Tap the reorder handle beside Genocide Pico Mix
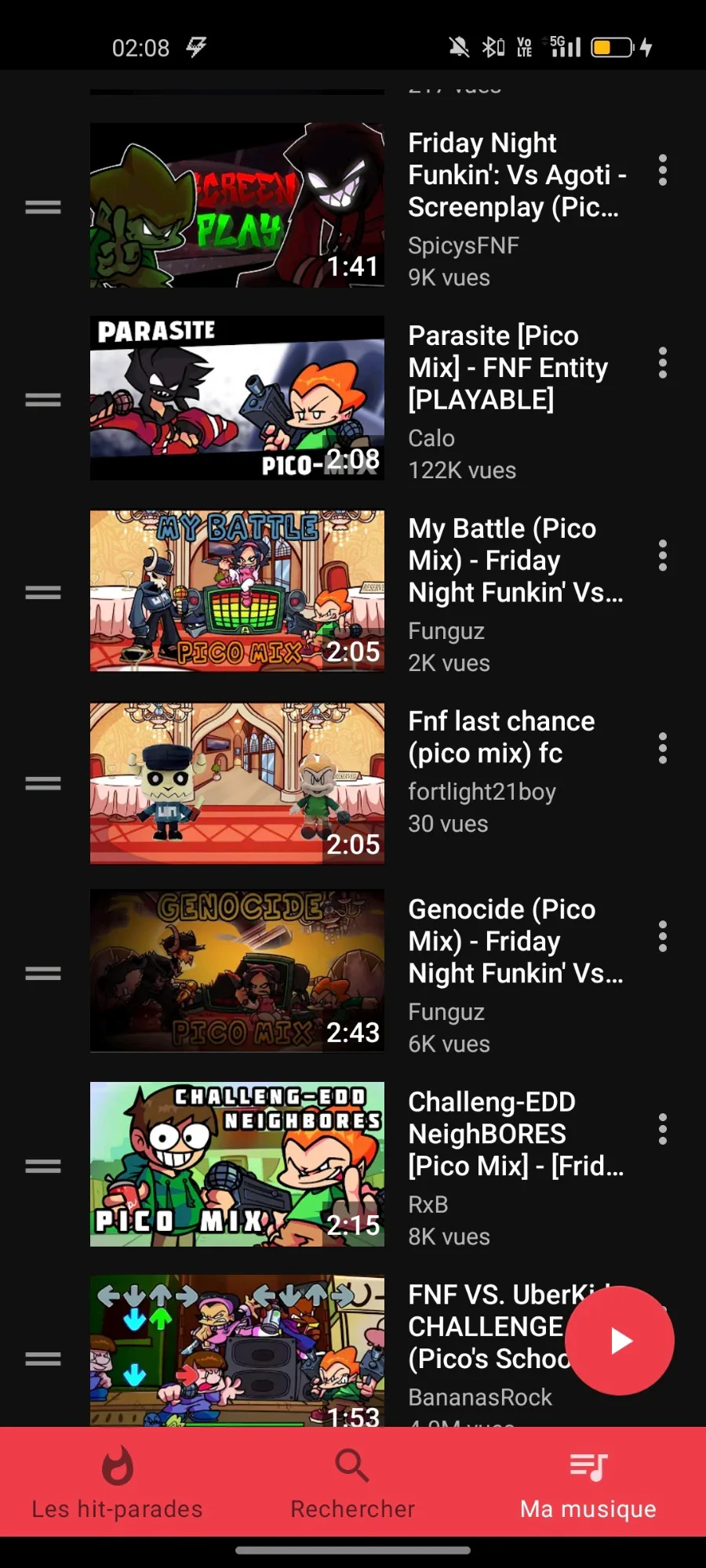Viewport: 706px width, 1568px height. click(x=43, y=974)
